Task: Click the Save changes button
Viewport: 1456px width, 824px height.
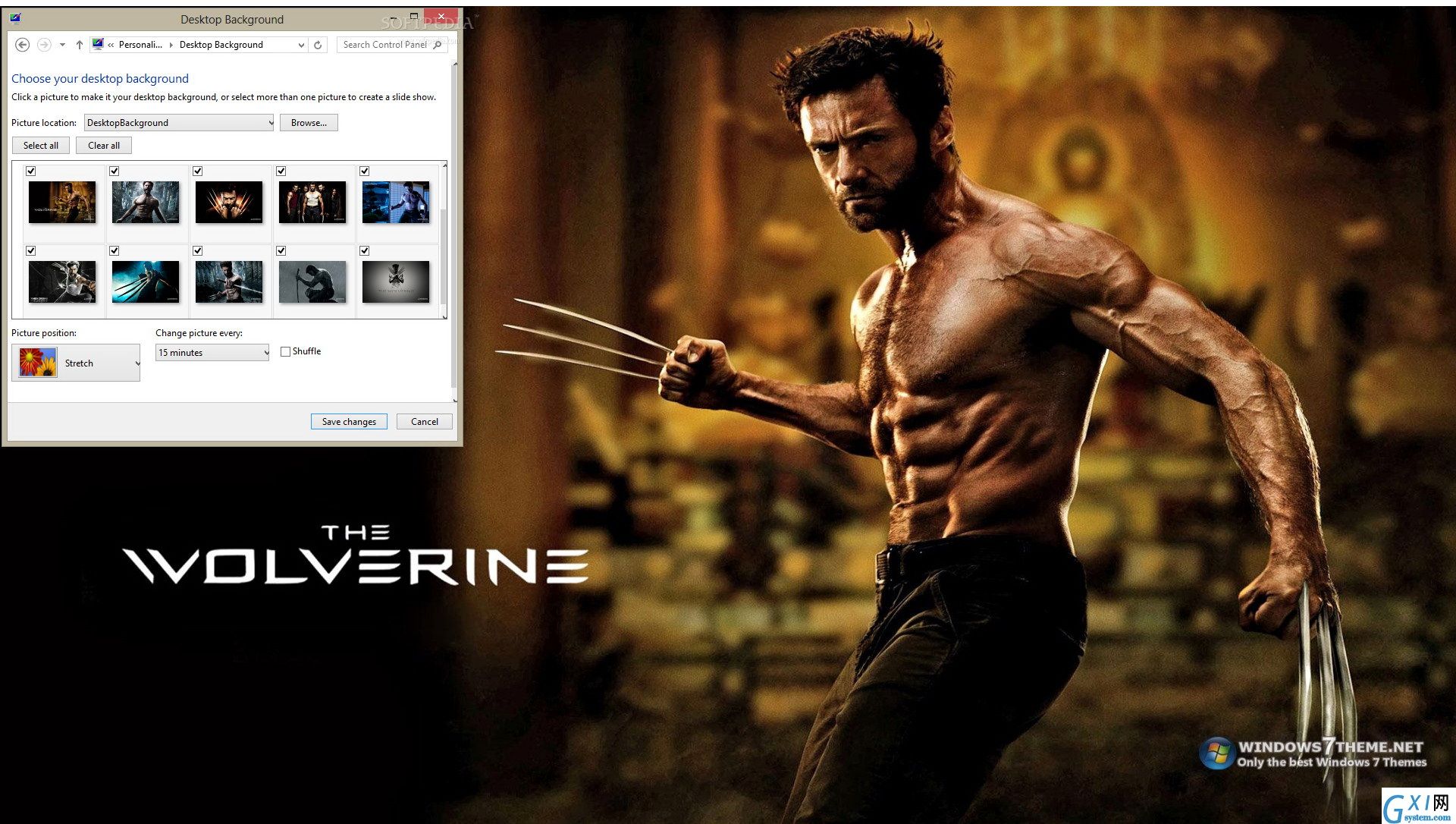Action: [x=348, y=421]
